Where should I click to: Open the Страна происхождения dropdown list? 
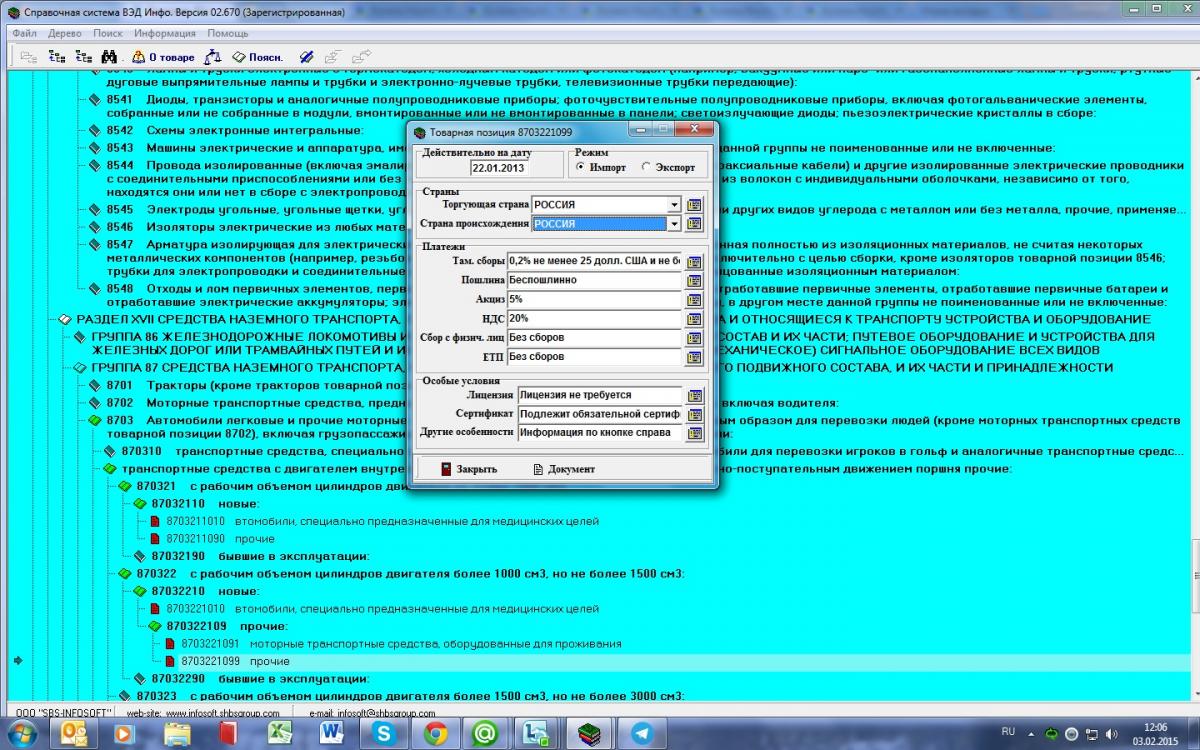pos(674,224)
